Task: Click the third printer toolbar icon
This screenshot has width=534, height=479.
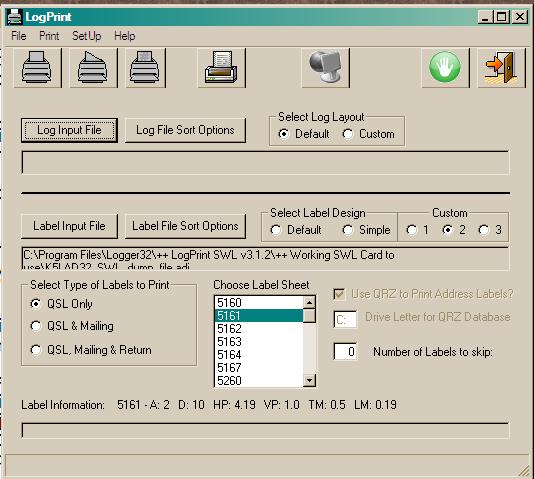Action: point(145,67)
